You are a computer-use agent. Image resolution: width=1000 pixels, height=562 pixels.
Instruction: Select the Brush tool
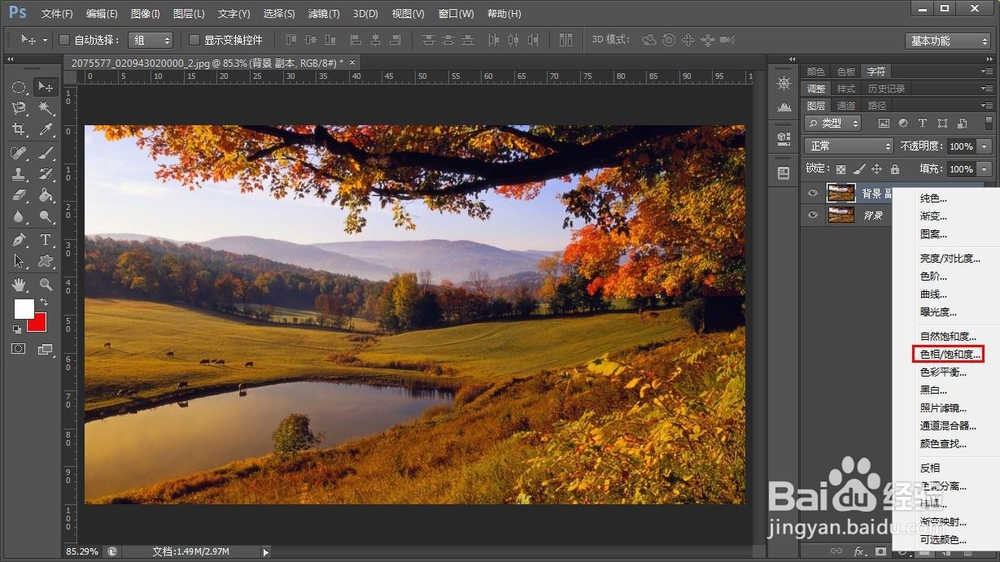45,153
